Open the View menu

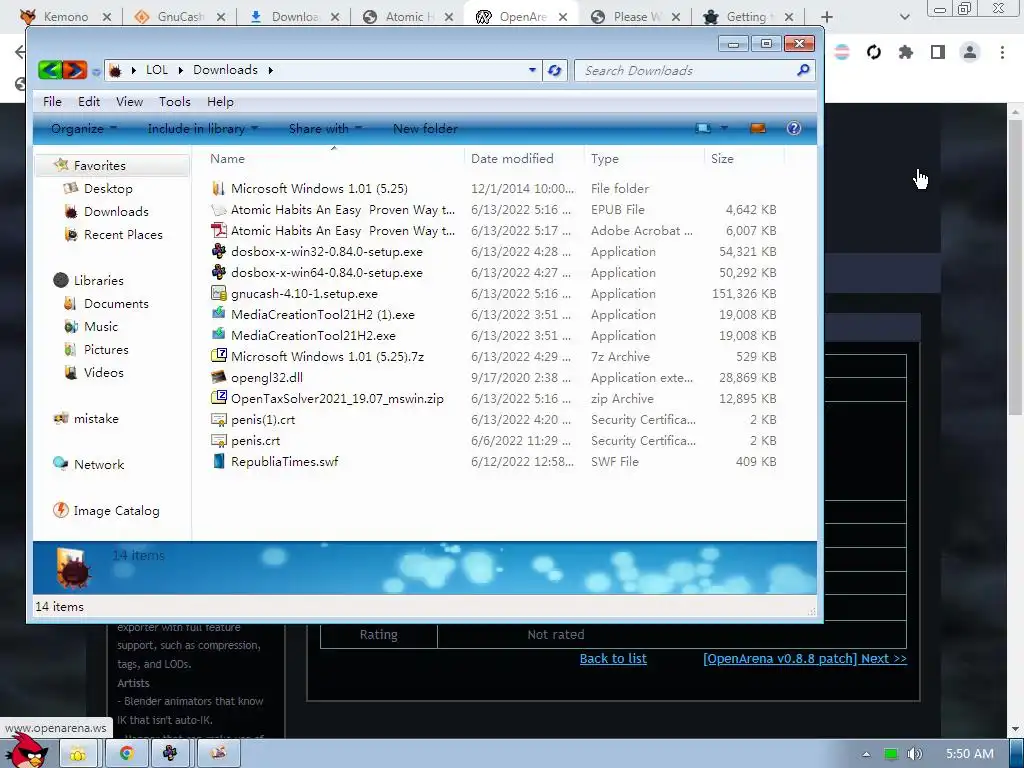tap(129, 102)
